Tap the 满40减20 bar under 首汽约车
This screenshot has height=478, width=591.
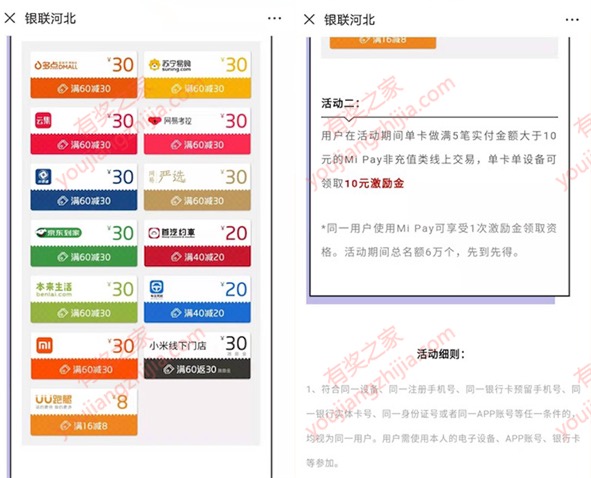[x=197, y=257]
